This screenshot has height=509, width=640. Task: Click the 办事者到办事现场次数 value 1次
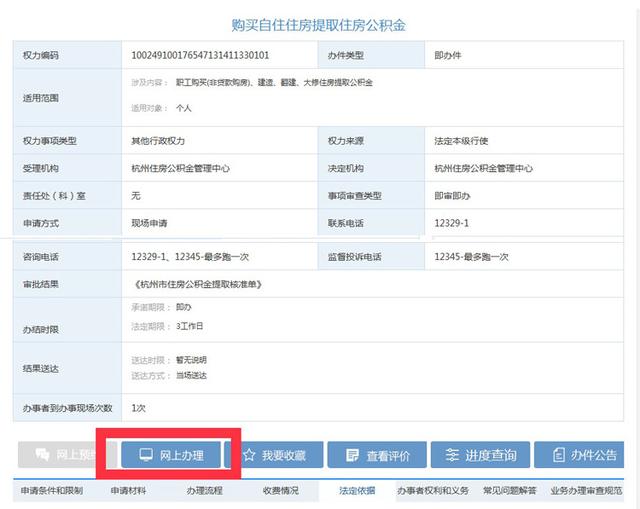point(138,408)
